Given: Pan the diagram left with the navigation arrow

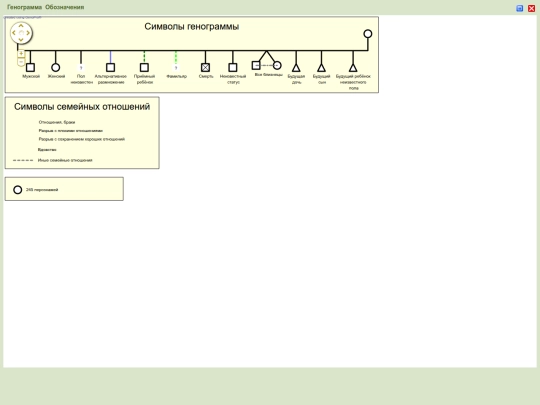Looking at the screenshot, I should point(14,33).
